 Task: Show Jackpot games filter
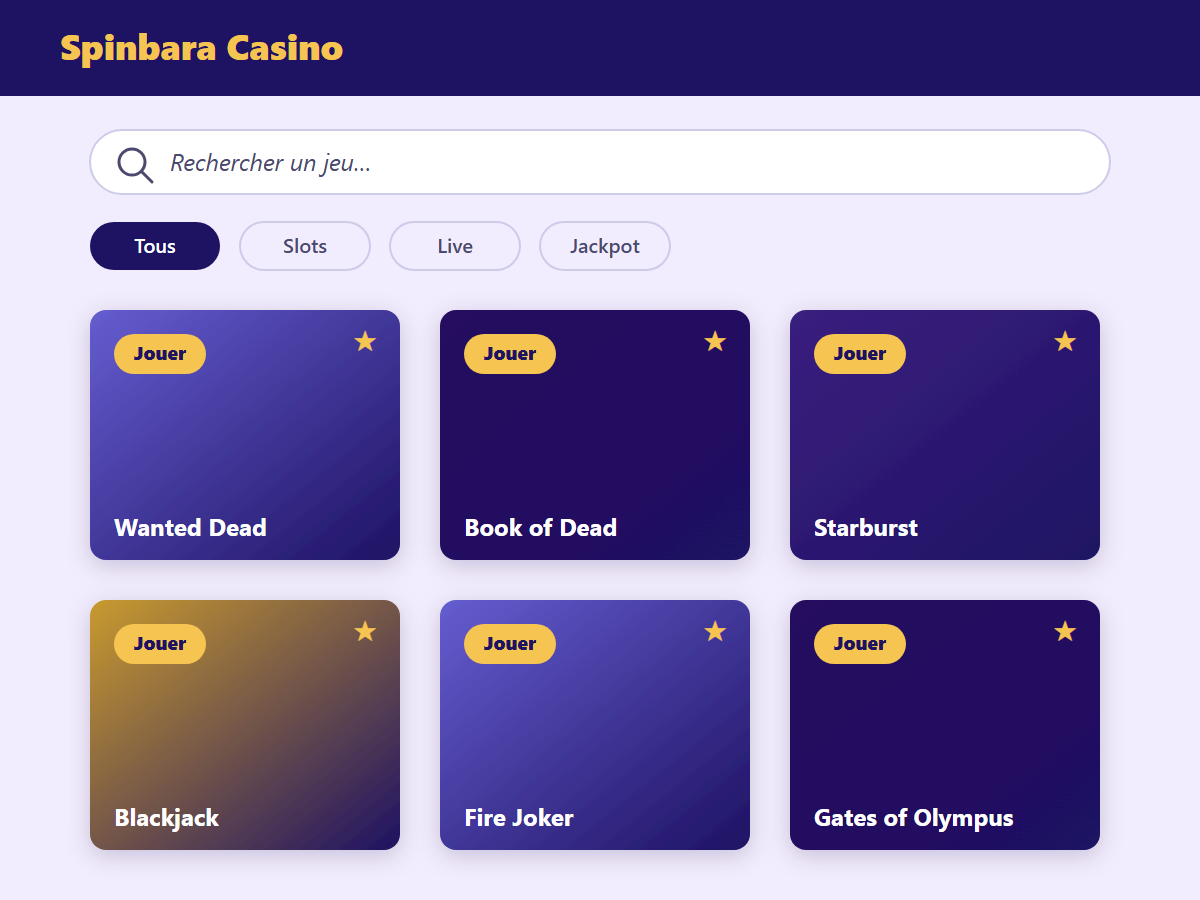[x=605, y=246]
